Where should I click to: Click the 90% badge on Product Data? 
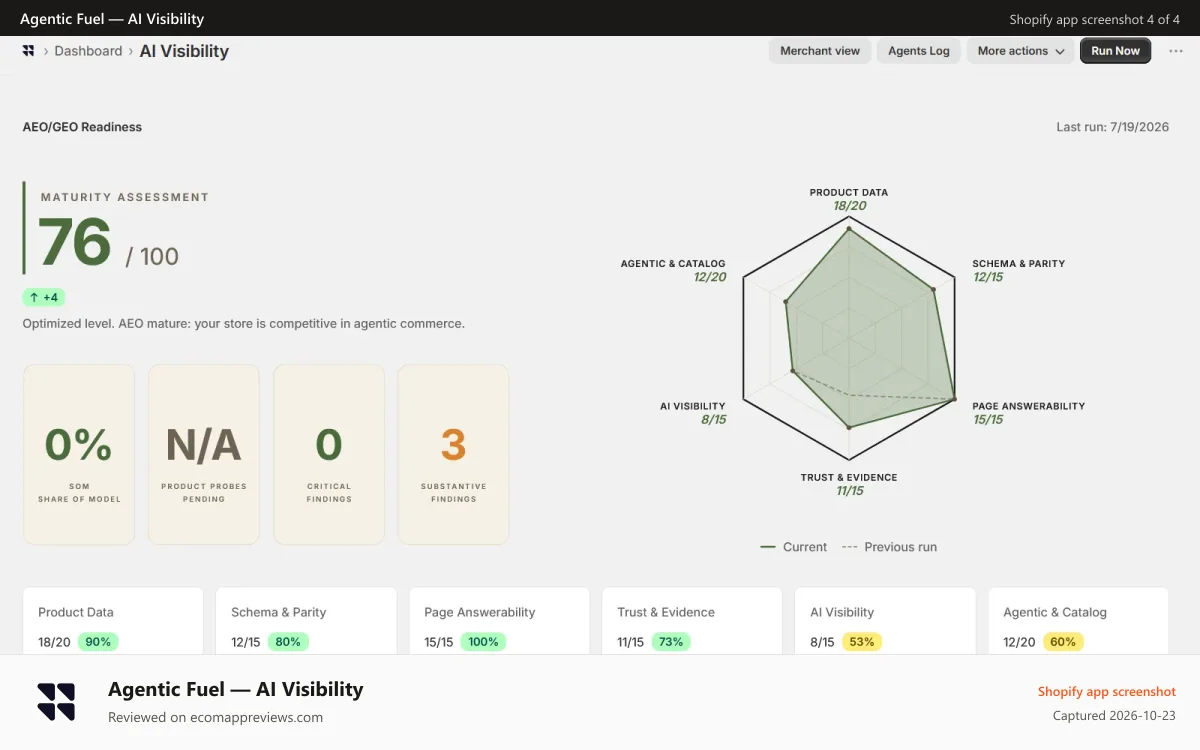tap(98, 642)
